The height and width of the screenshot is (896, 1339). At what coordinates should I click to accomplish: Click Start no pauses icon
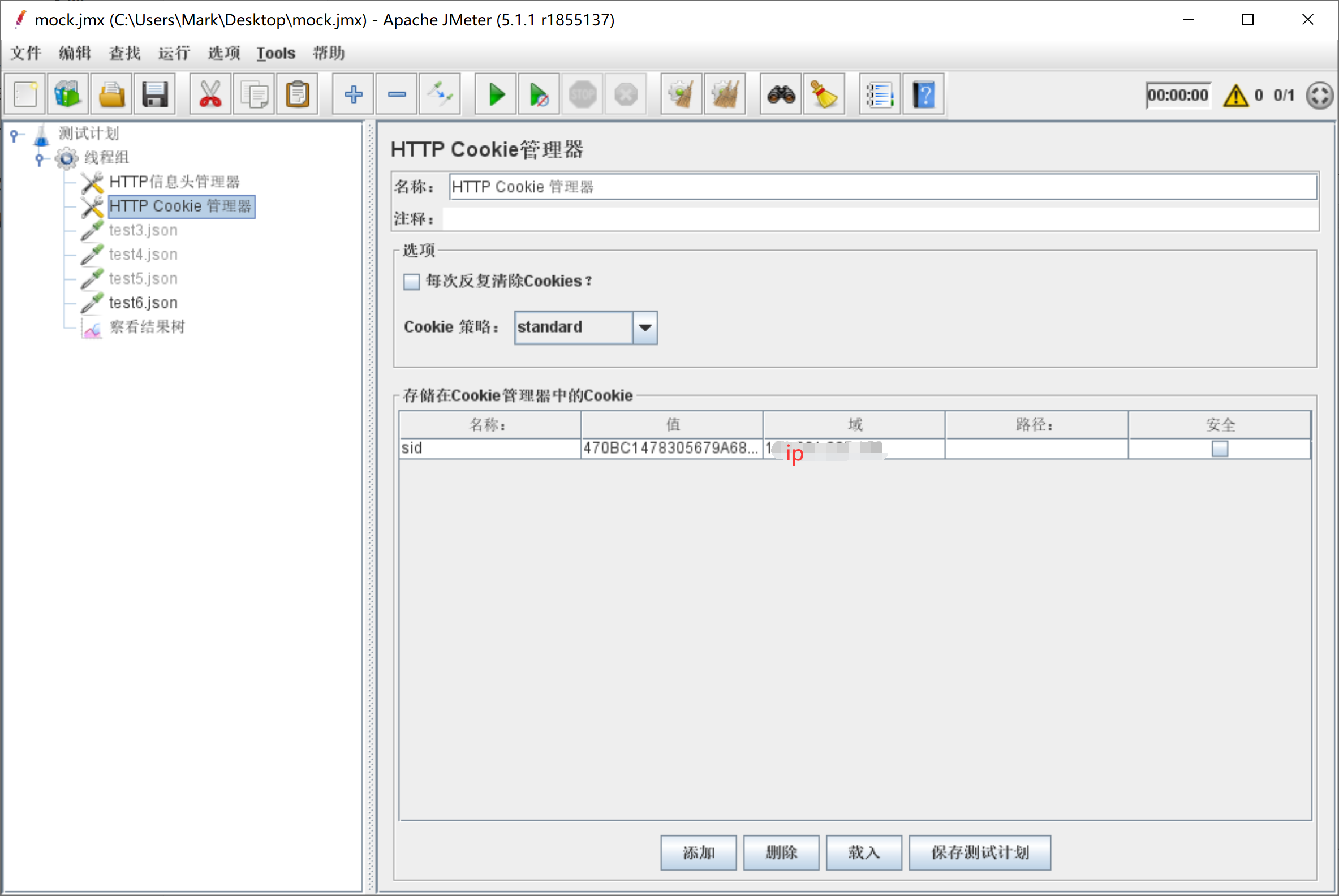click(539, 94)
